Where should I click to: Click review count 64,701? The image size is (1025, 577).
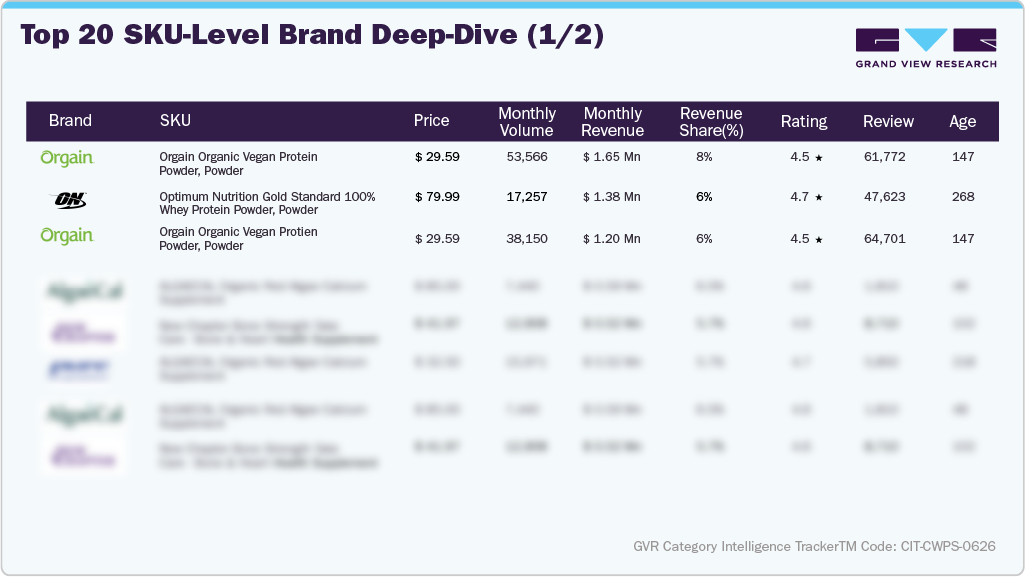point(884,239)
